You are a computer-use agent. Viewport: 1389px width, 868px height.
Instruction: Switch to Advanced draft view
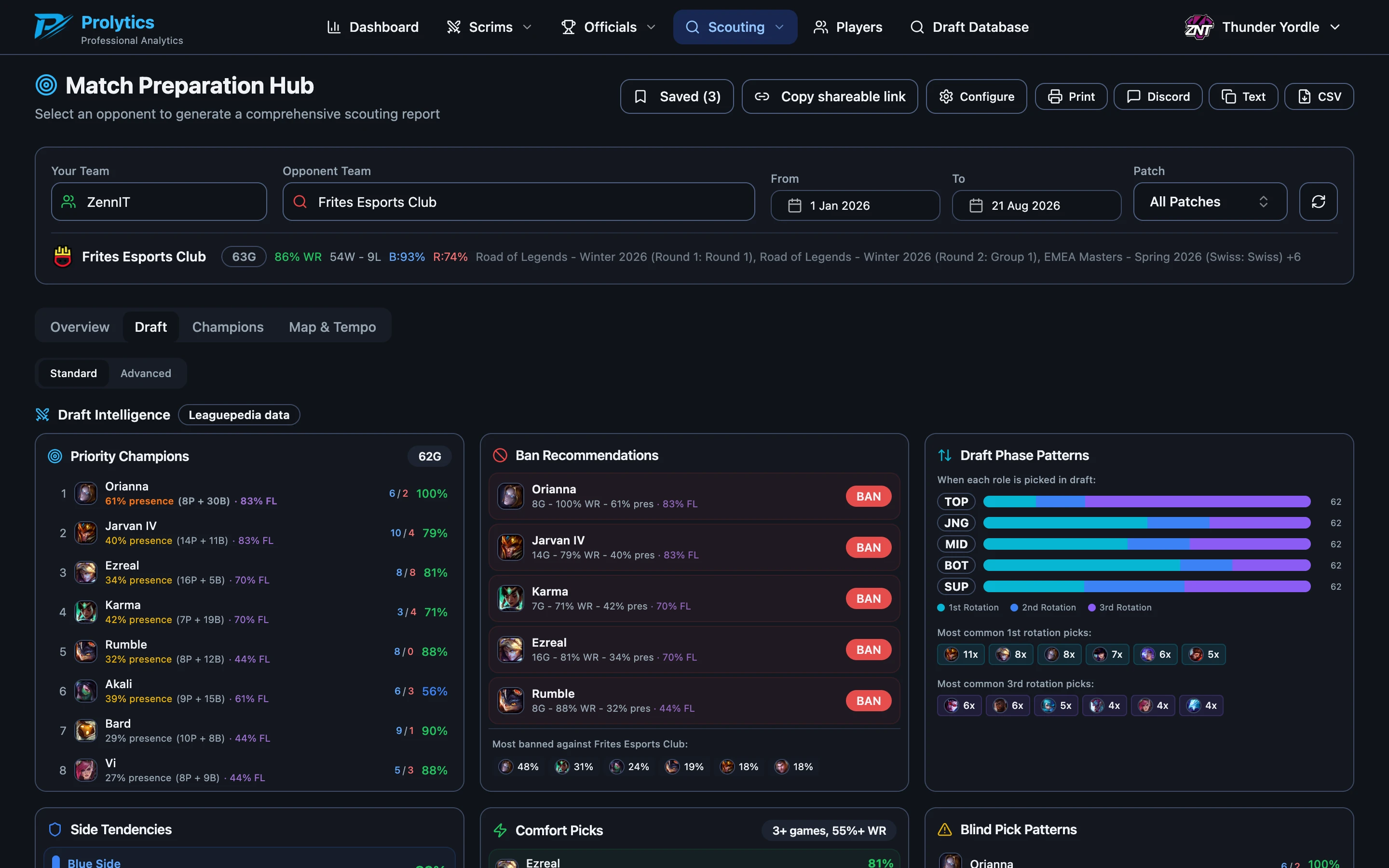coord(146,373)
